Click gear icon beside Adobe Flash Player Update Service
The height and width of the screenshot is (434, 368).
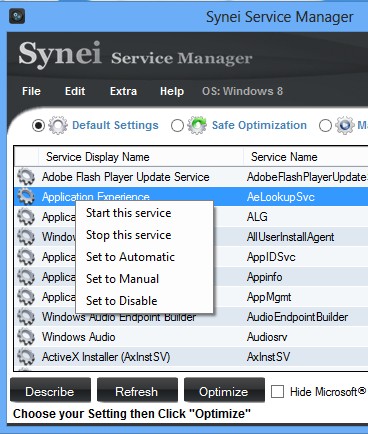(26, 177)
